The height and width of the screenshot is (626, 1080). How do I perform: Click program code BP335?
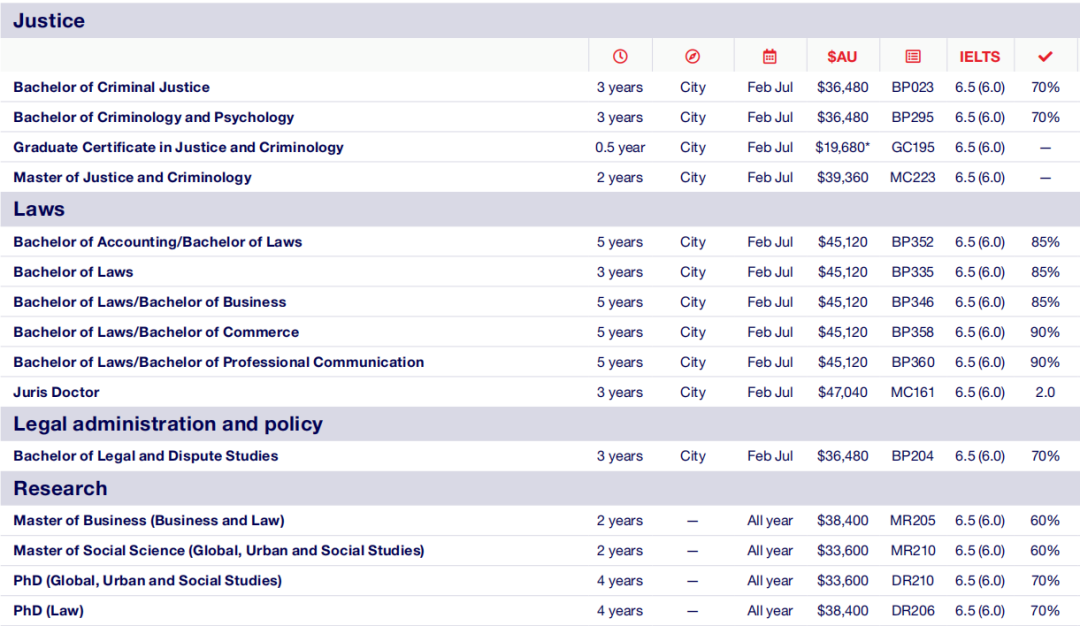(913, 272)
